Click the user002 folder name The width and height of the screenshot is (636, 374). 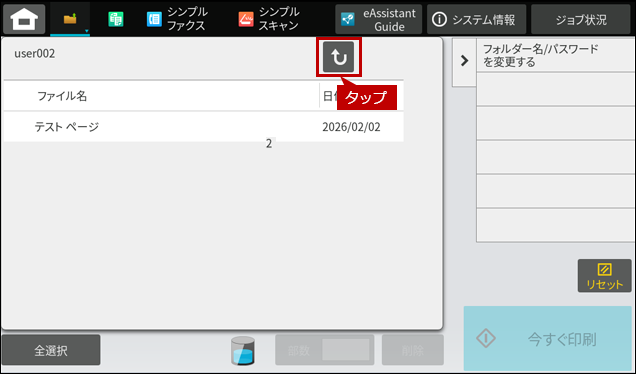pos(34,54)
